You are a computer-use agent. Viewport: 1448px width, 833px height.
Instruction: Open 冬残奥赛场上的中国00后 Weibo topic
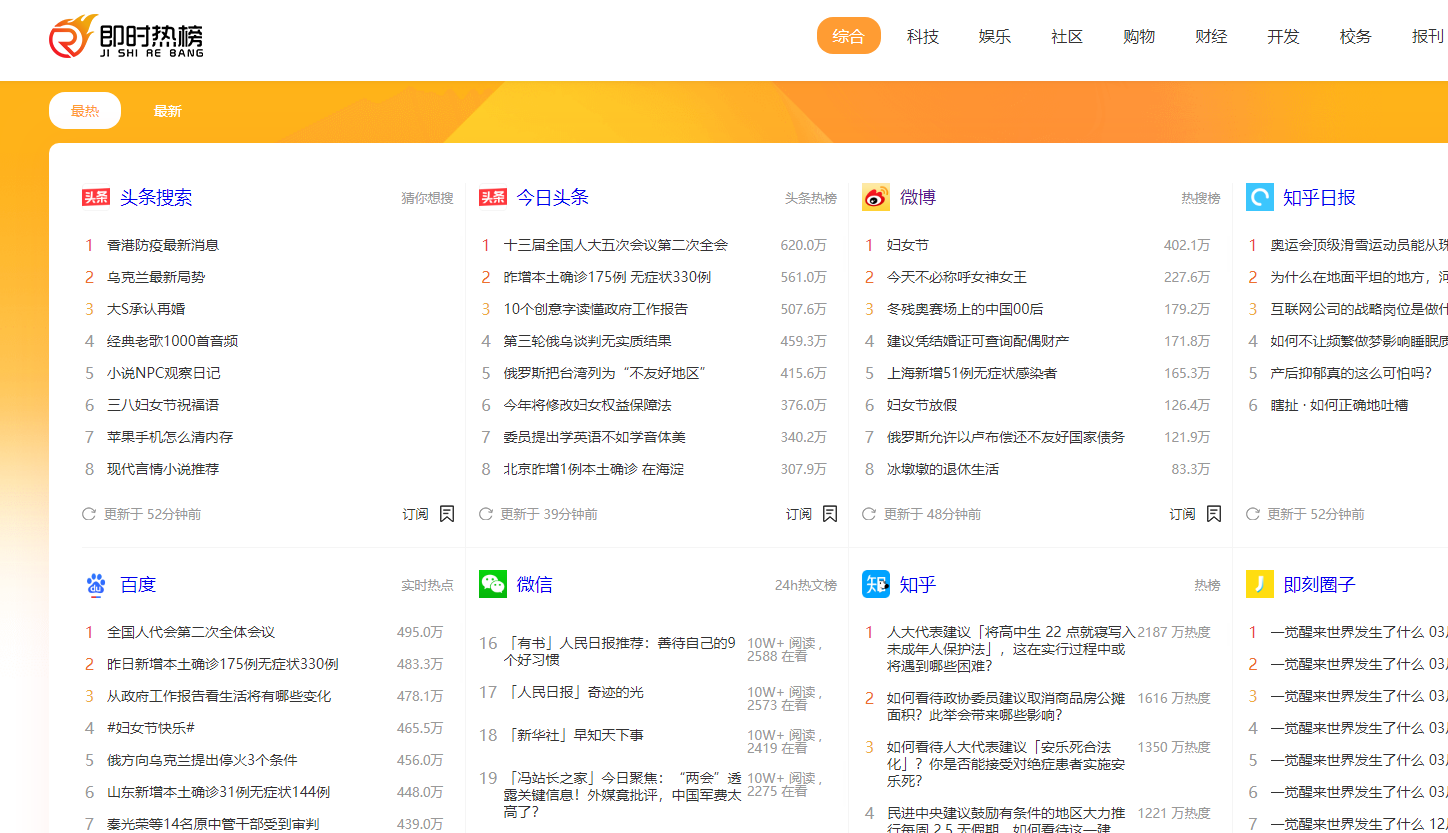(x=965, y=309)
